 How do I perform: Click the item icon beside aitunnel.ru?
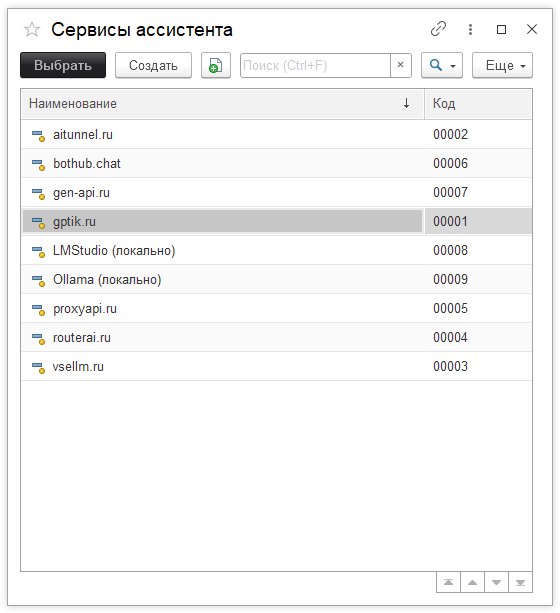pos(38,135)
